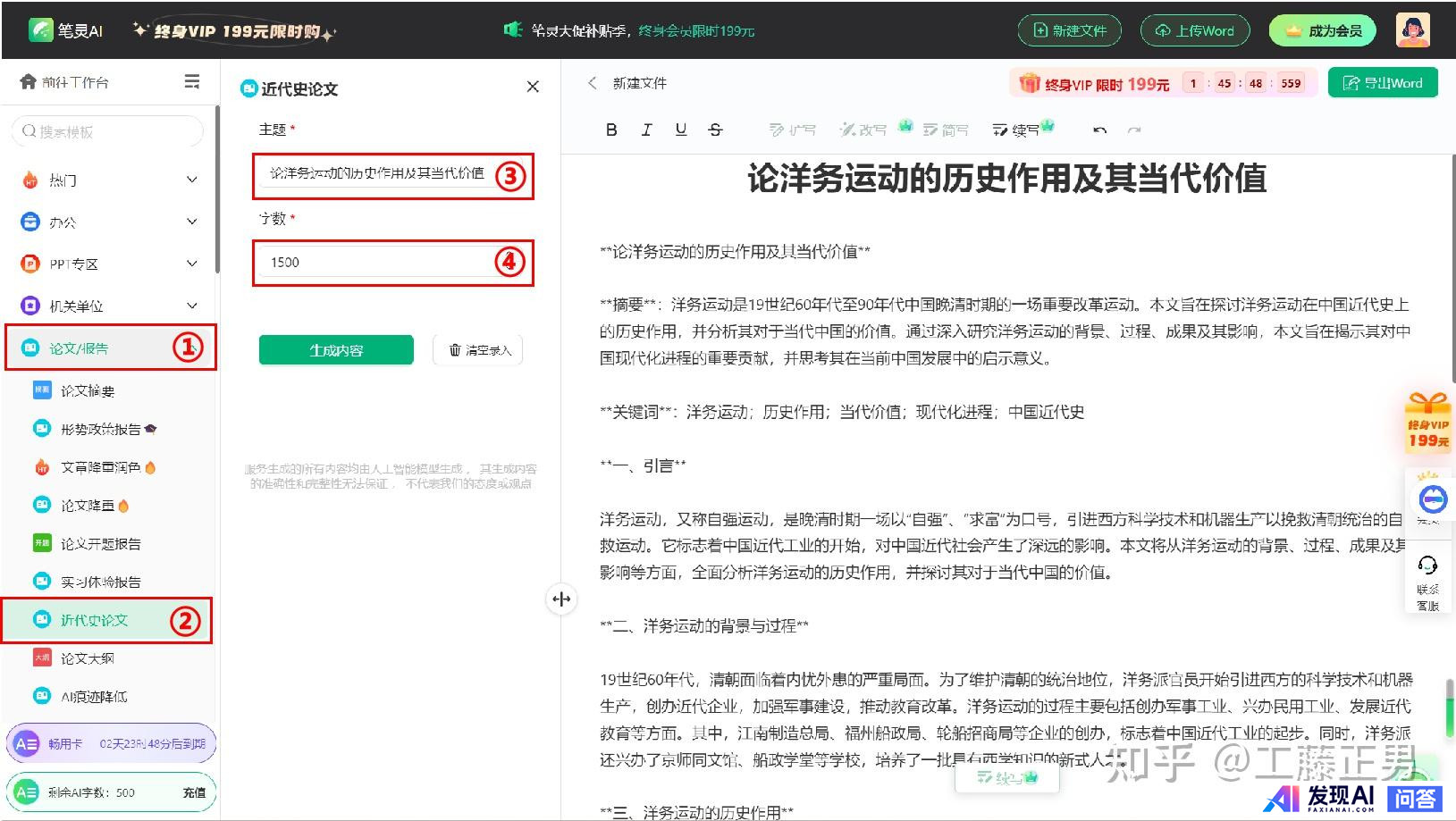Open the user avatar profile
This screenshot has width=1456, height=821.
click(x=1412, y=30)
